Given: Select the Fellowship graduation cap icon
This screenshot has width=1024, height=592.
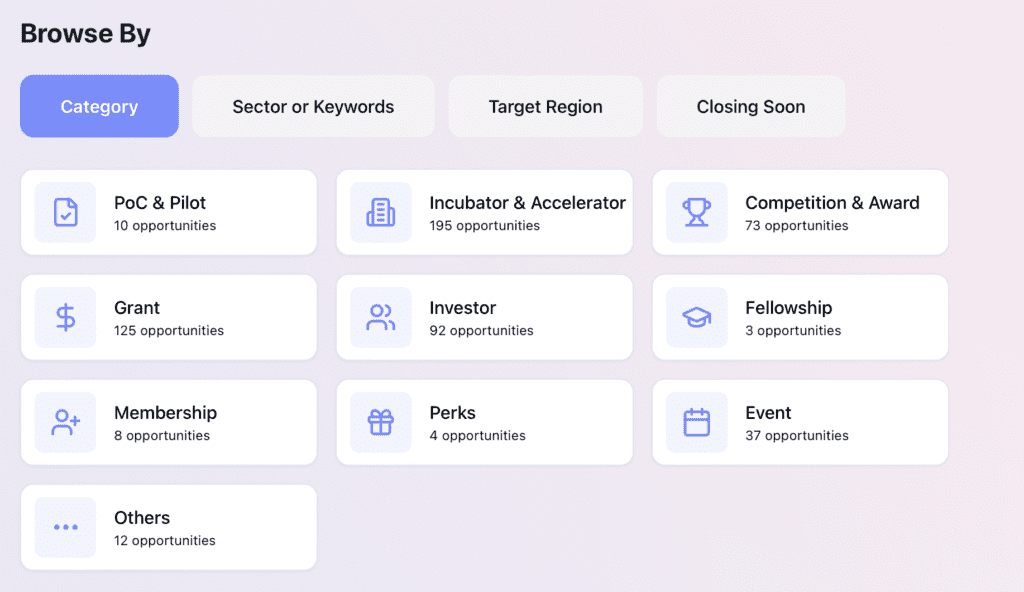Looking at the screenshot, I should click(696, 317).
